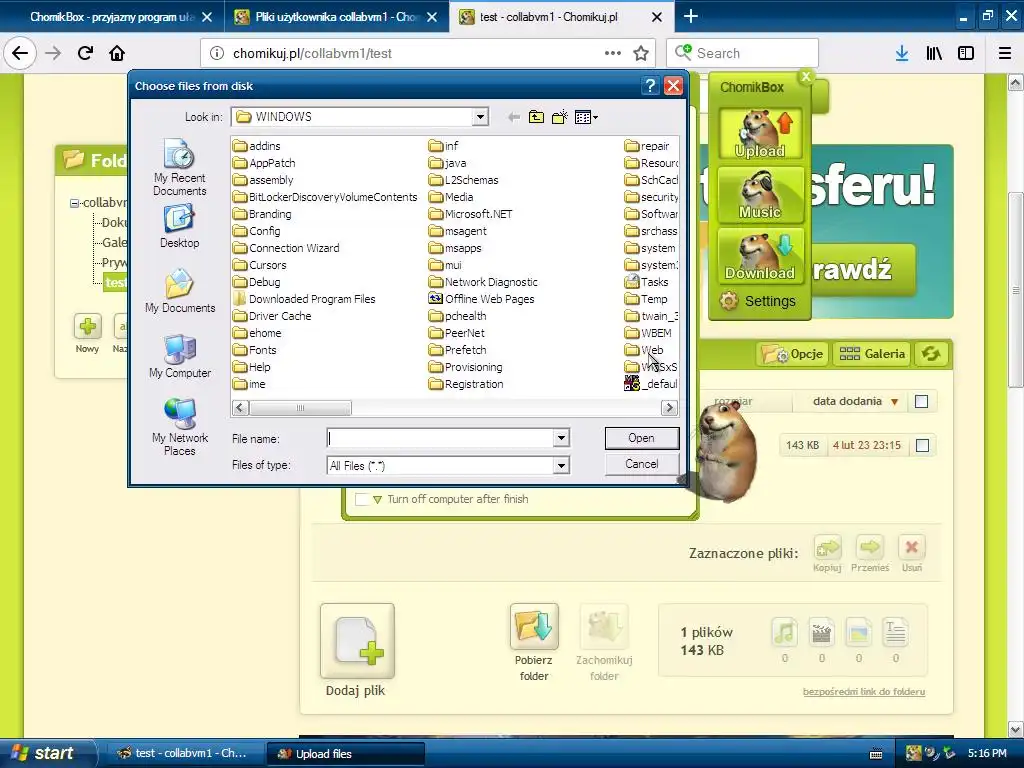
Task: Select Upload files taskbar item
Action: pos(346,754)
